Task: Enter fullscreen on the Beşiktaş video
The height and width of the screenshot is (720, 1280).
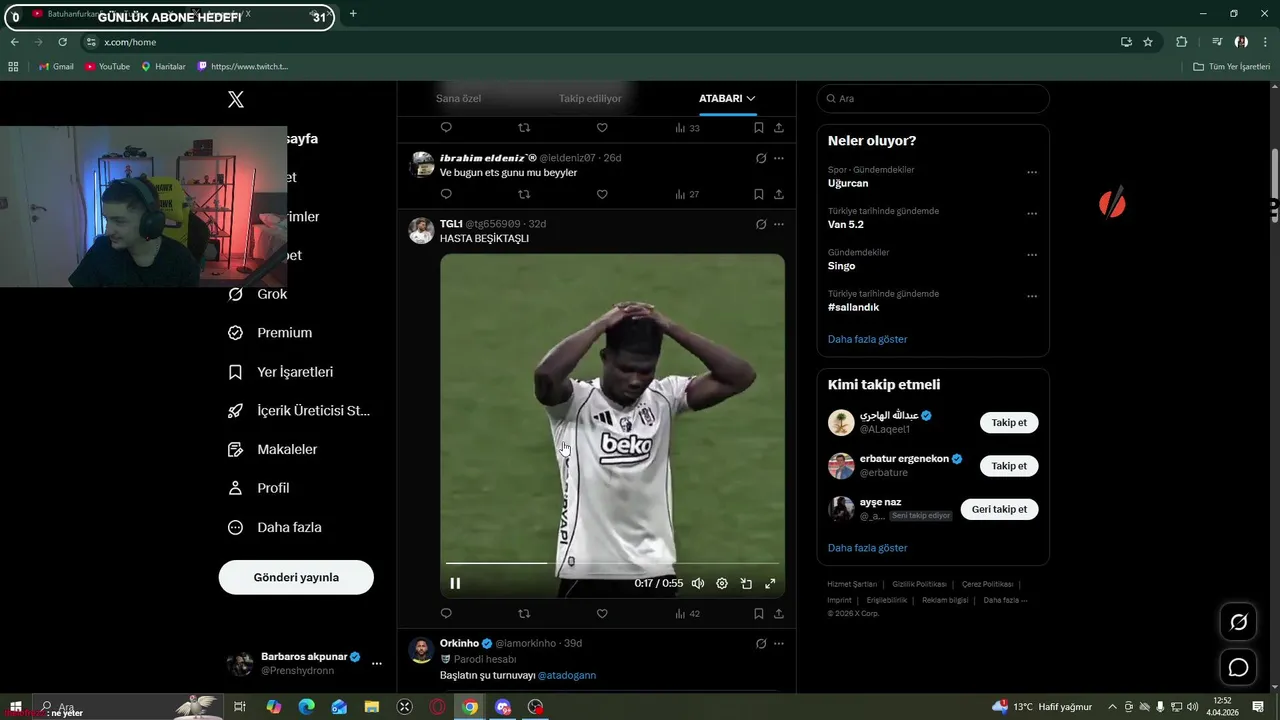Action: pos(770,583)
